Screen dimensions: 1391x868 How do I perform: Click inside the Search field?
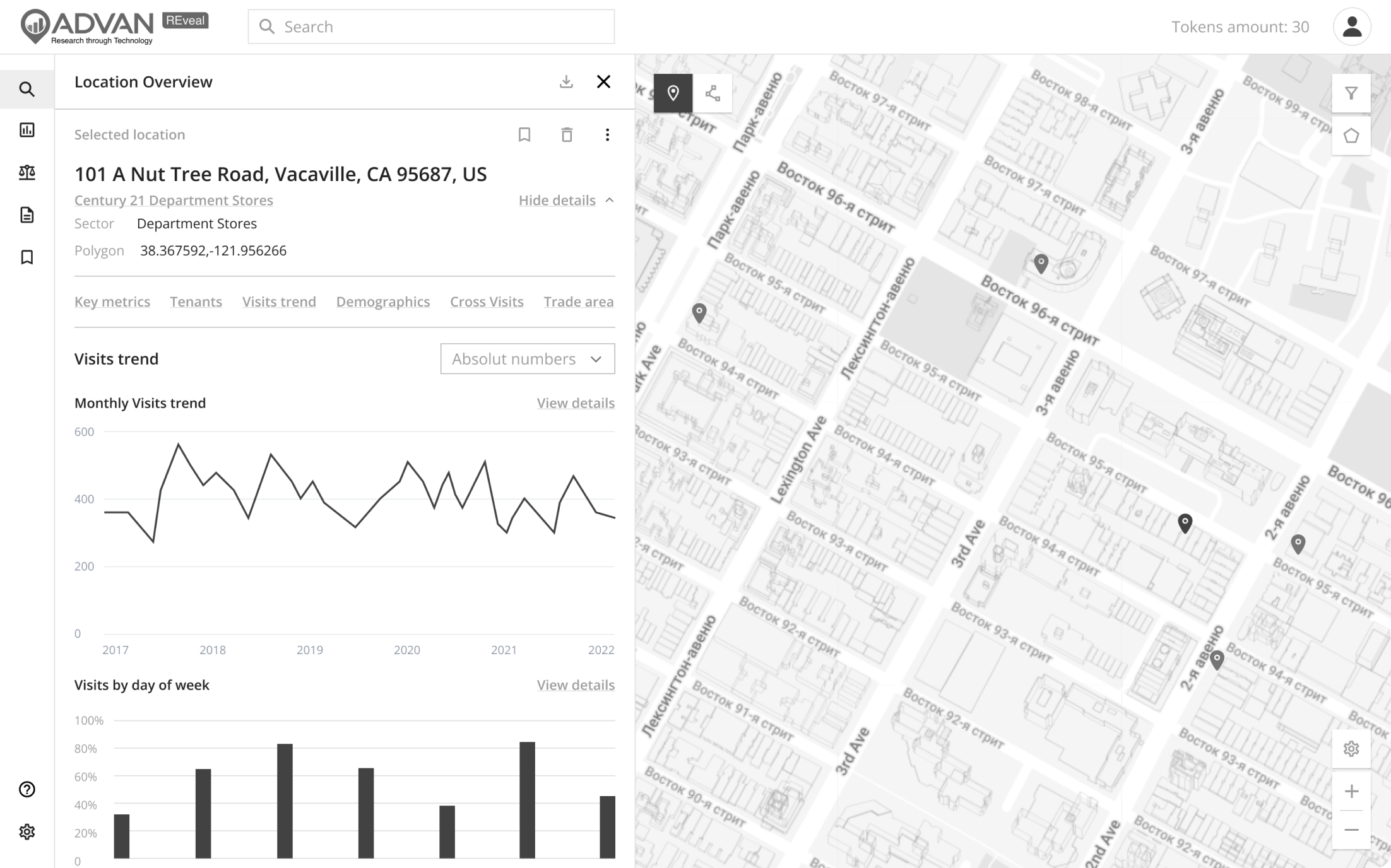point(431,26)
